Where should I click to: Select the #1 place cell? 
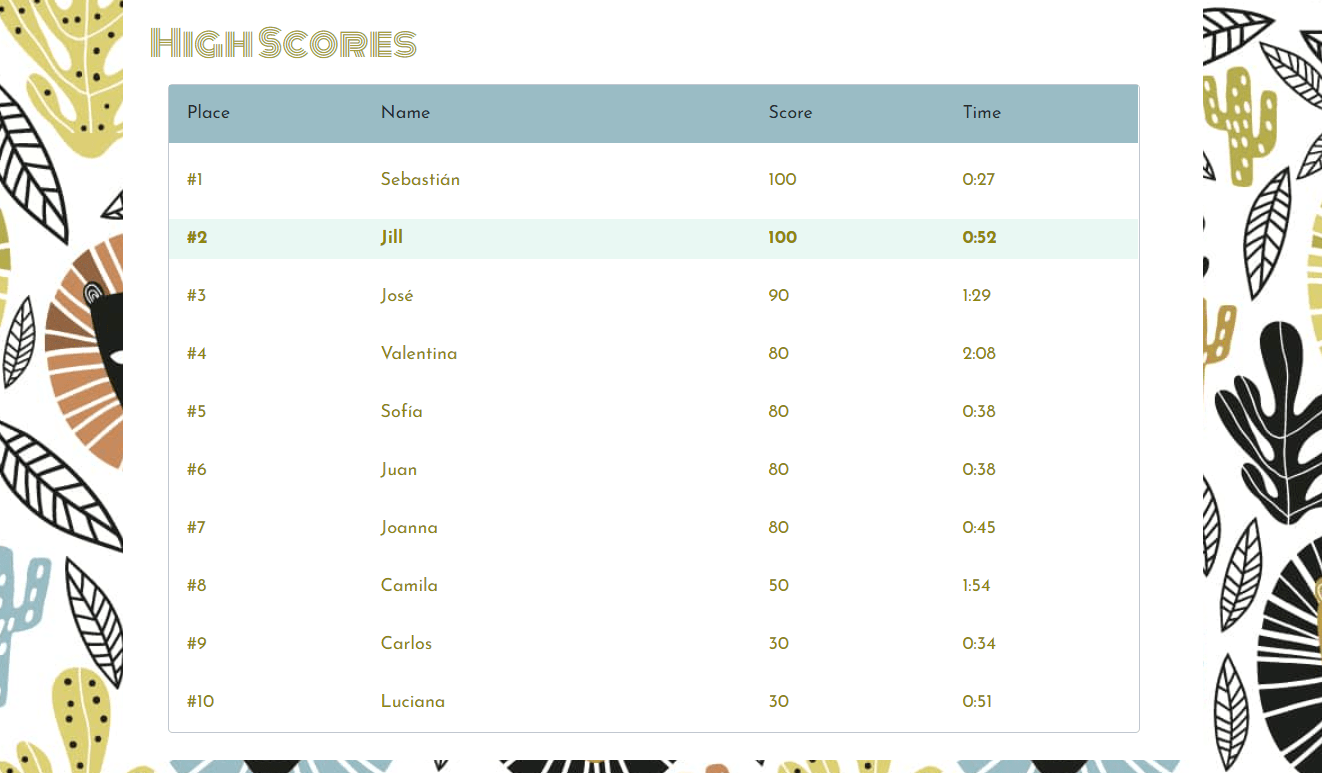point(195,180)
